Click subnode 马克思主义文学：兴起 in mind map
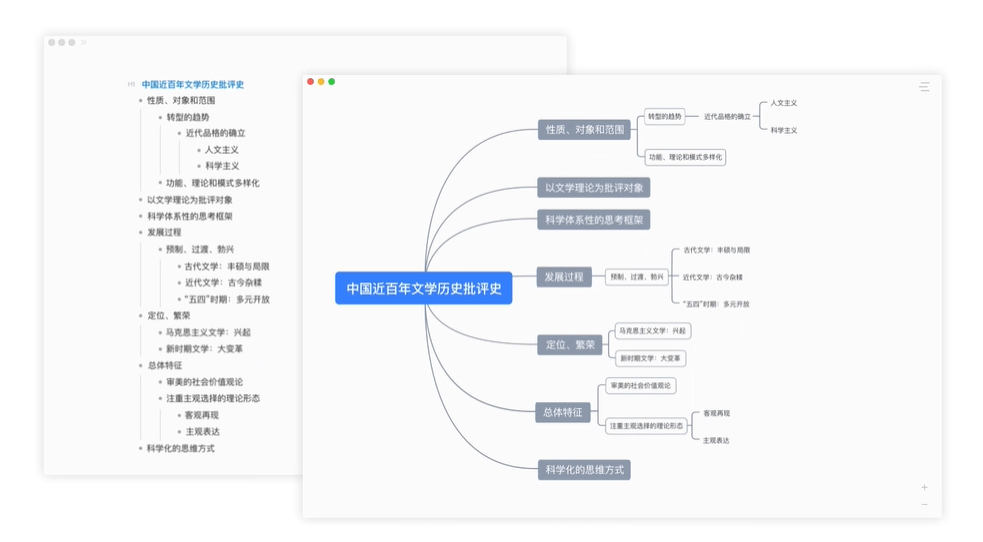This screenshot has height=542, width=983. coord(653,331)
